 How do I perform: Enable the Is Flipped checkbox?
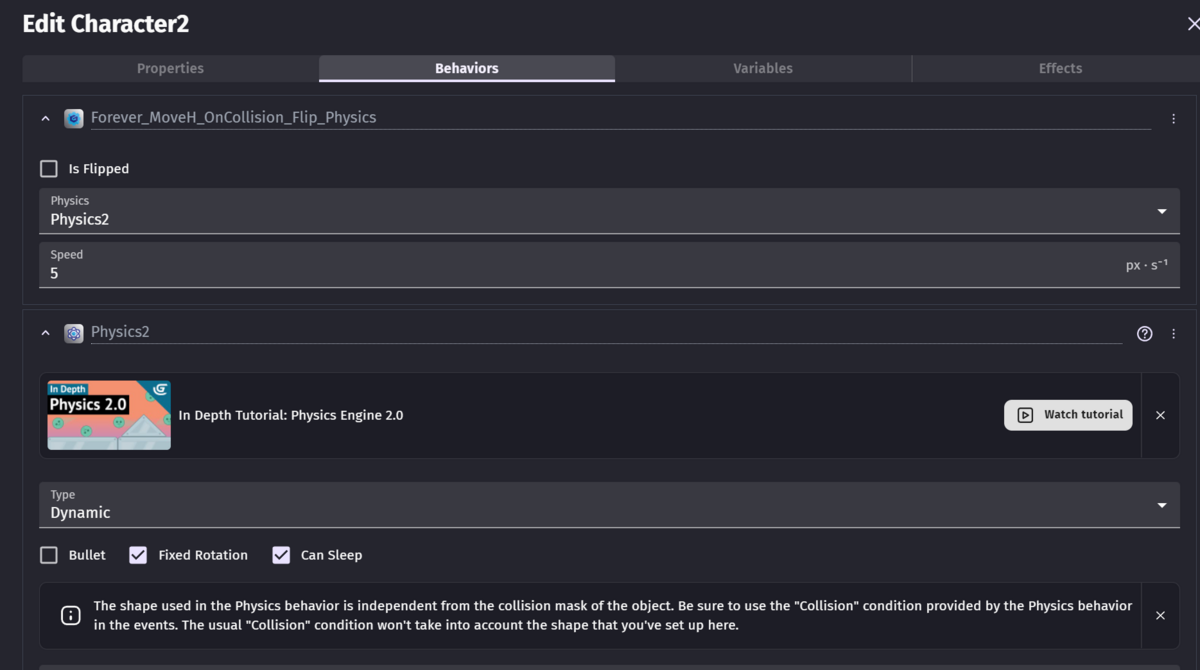[x=49, y=169]
